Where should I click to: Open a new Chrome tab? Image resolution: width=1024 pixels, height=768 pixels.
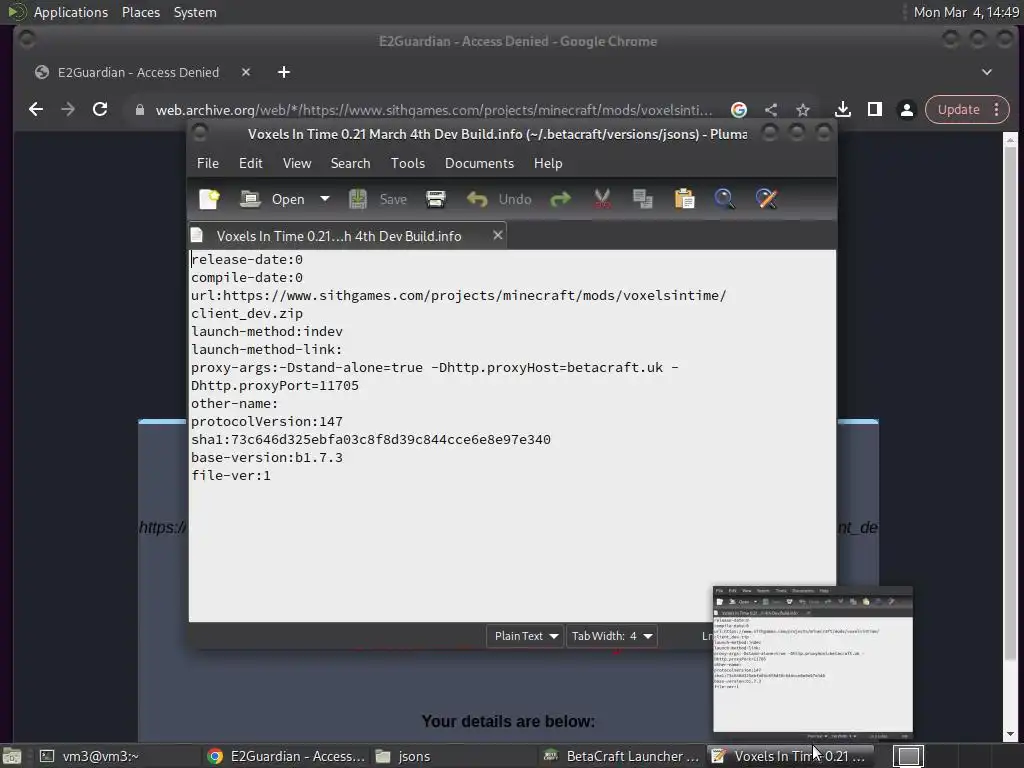[283, 72]
